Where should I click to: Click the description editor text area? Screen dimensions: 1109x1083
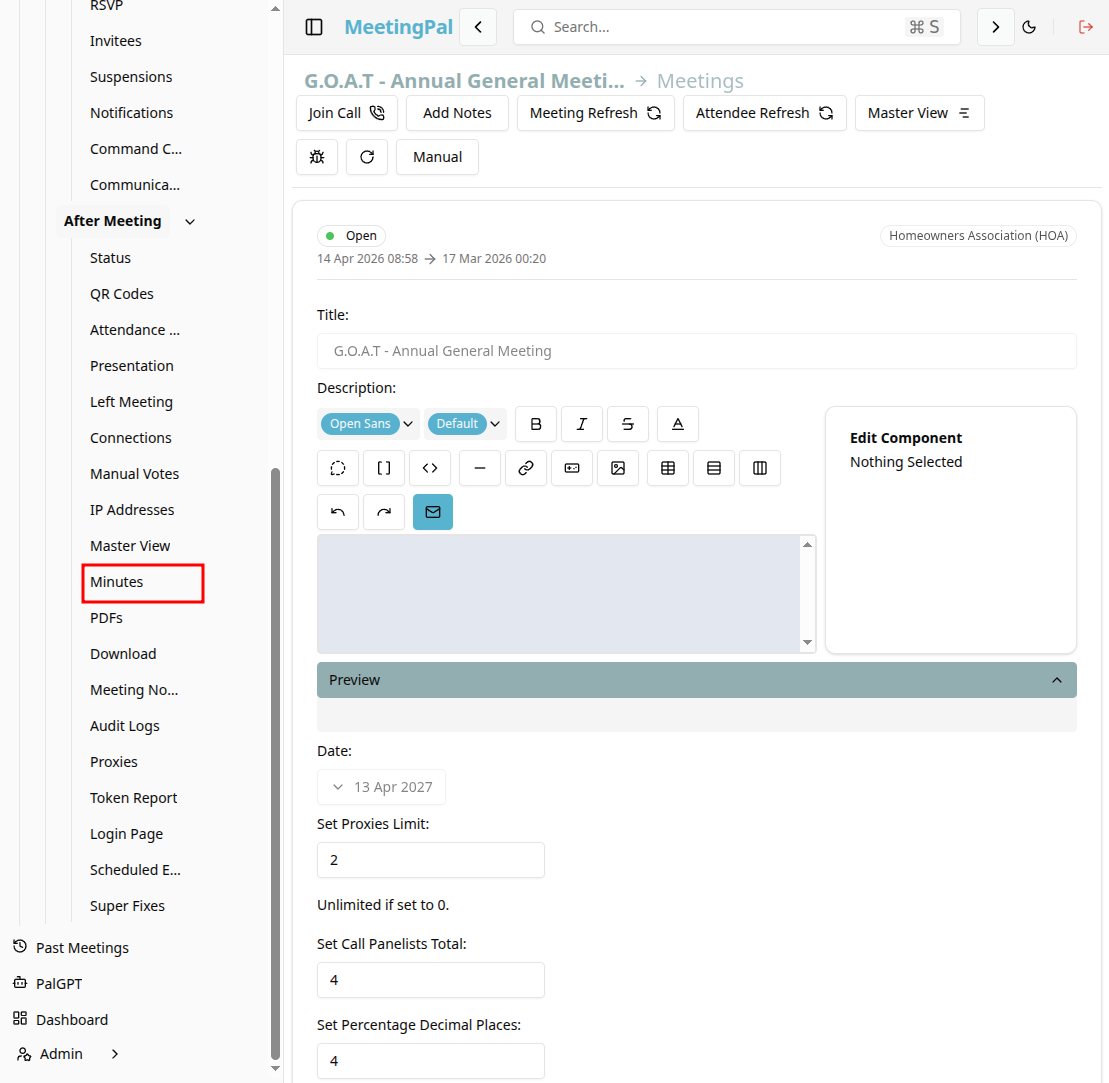click(x=559, y=593)
